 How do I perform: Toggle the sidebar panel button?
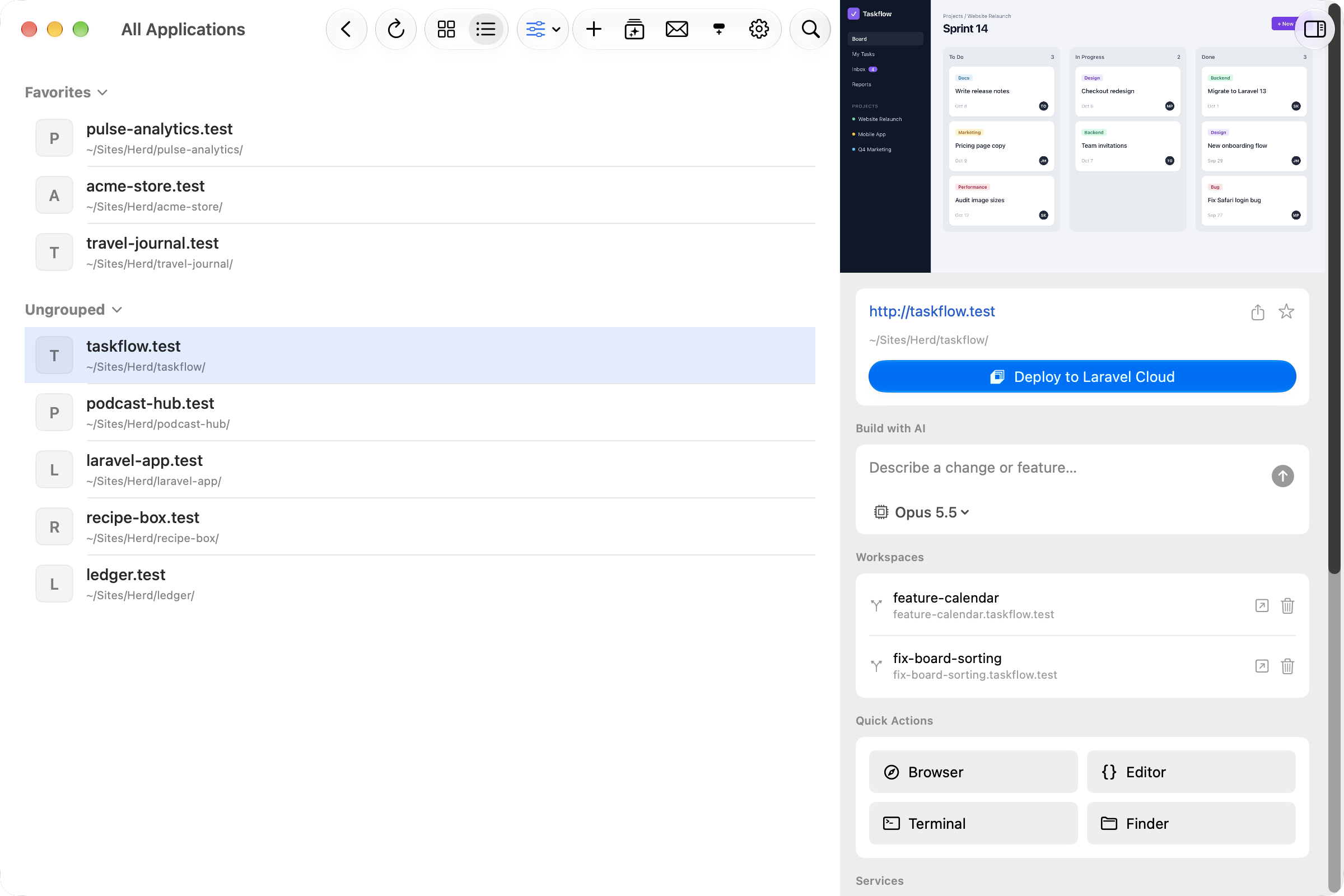[x=1314, y=29]
